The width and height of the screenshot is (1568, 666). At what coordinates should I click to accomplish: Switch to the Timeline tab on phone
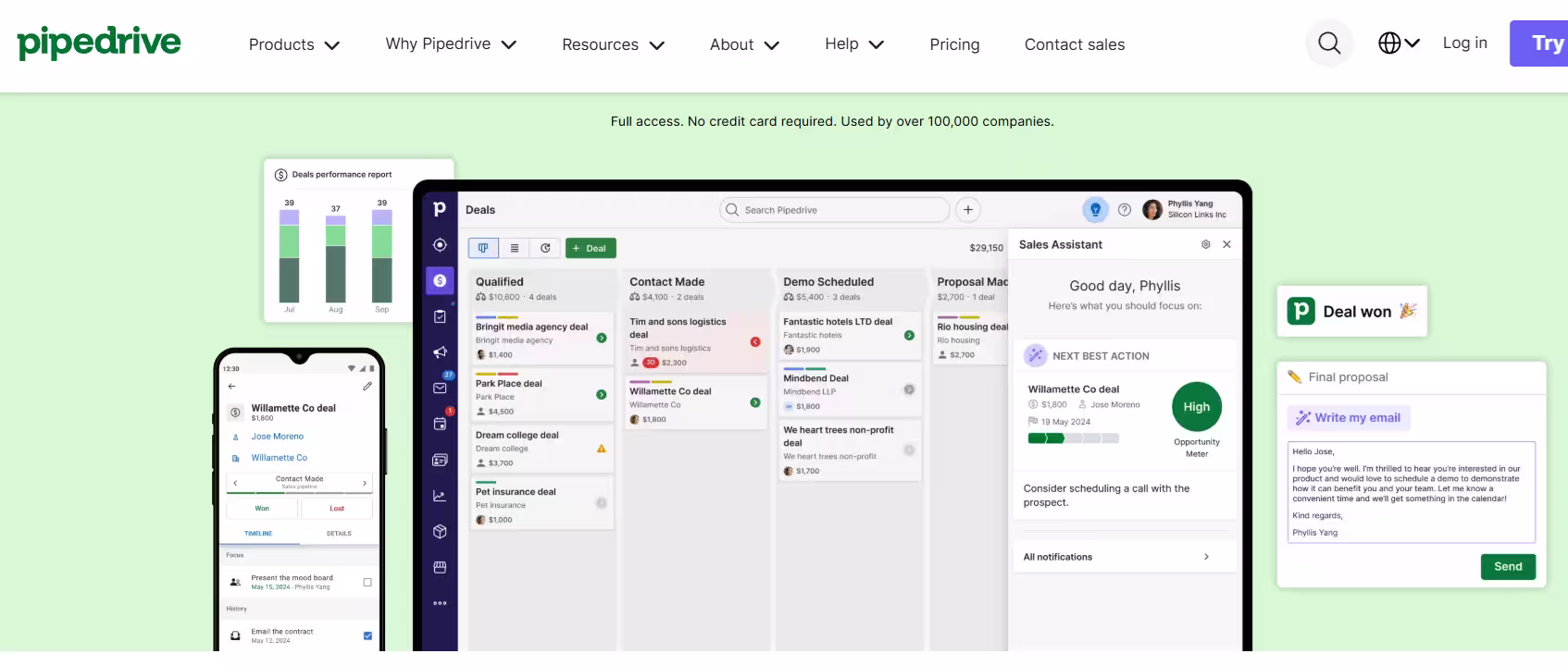pyautogui.click(x=258, y=534)
